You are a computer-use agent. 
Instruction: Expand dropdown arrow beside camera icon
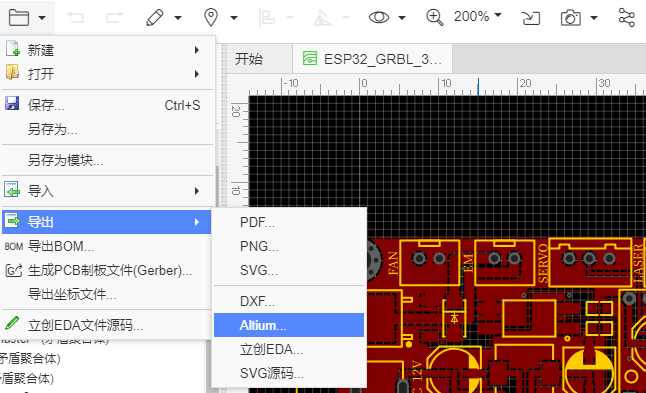(594, 18)
